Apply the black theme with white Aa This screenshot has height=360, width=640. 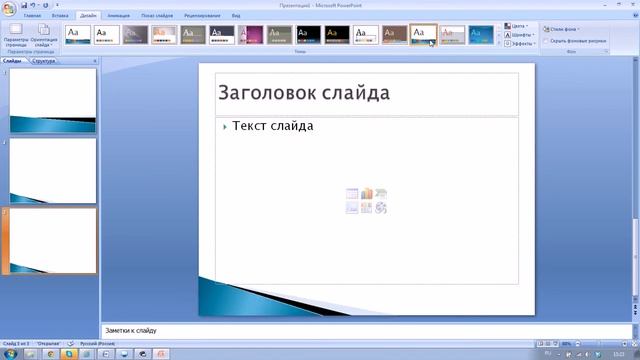[308, 35]
